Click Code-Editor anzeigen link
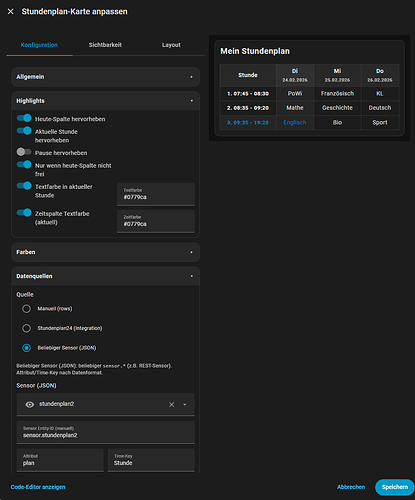 pyautogui.click(x=38, y=487)
